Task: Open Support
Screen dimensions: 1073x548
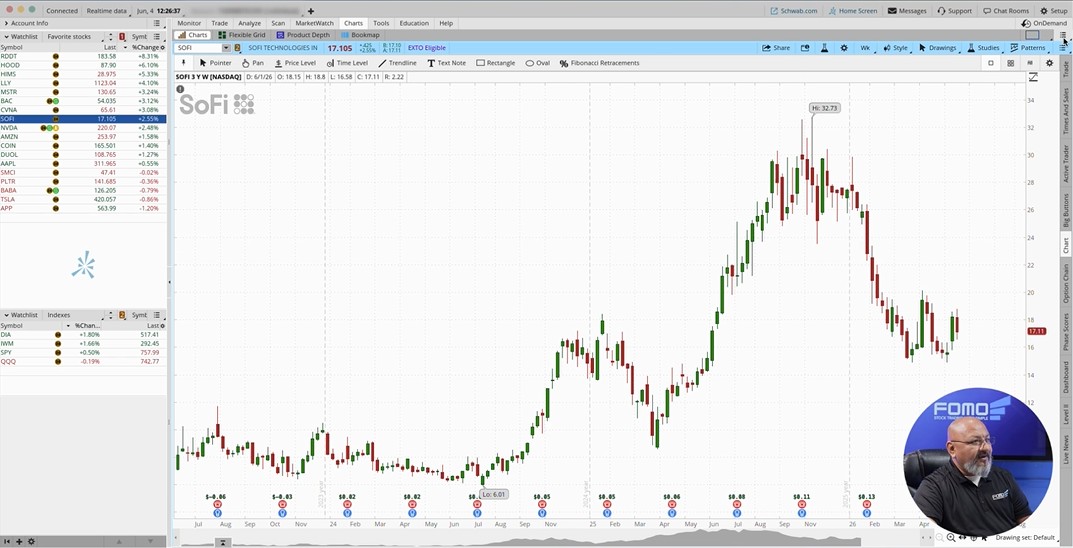Action: click(x=955, y=11)
